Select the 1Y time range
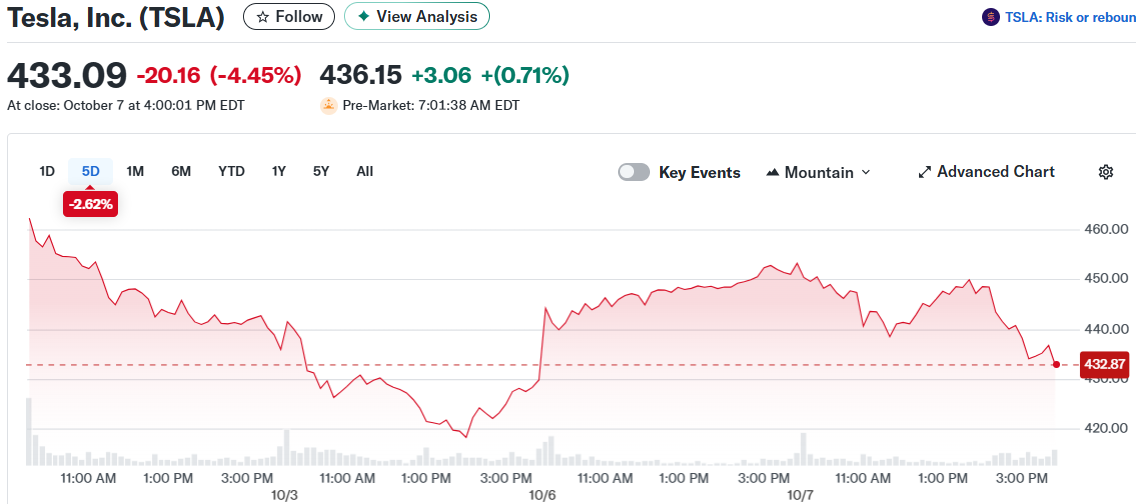This screenshot has width=1136, height=504. point(279,171)
